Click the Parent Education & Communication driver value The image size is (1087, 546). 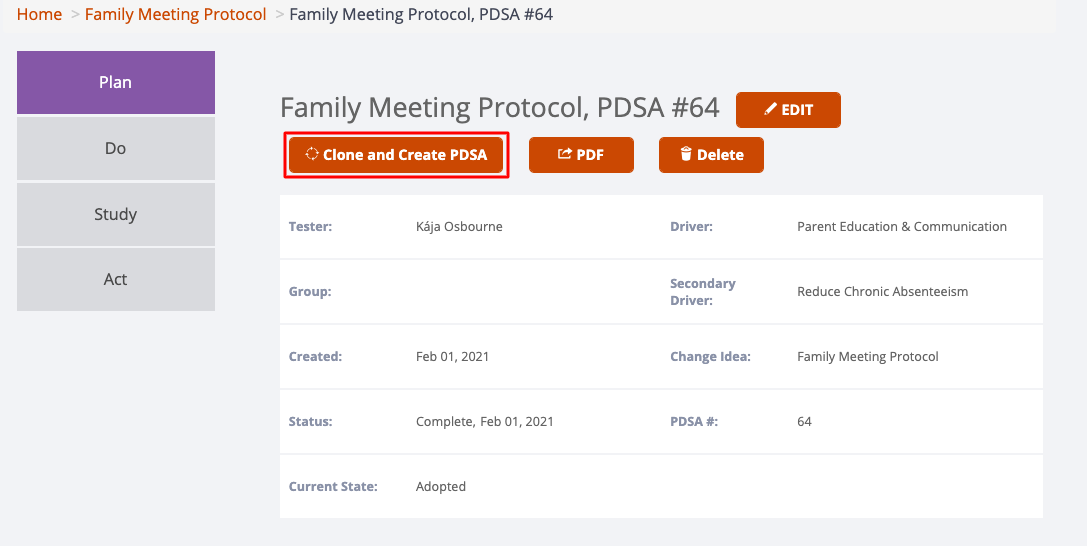tap(902, 227)
